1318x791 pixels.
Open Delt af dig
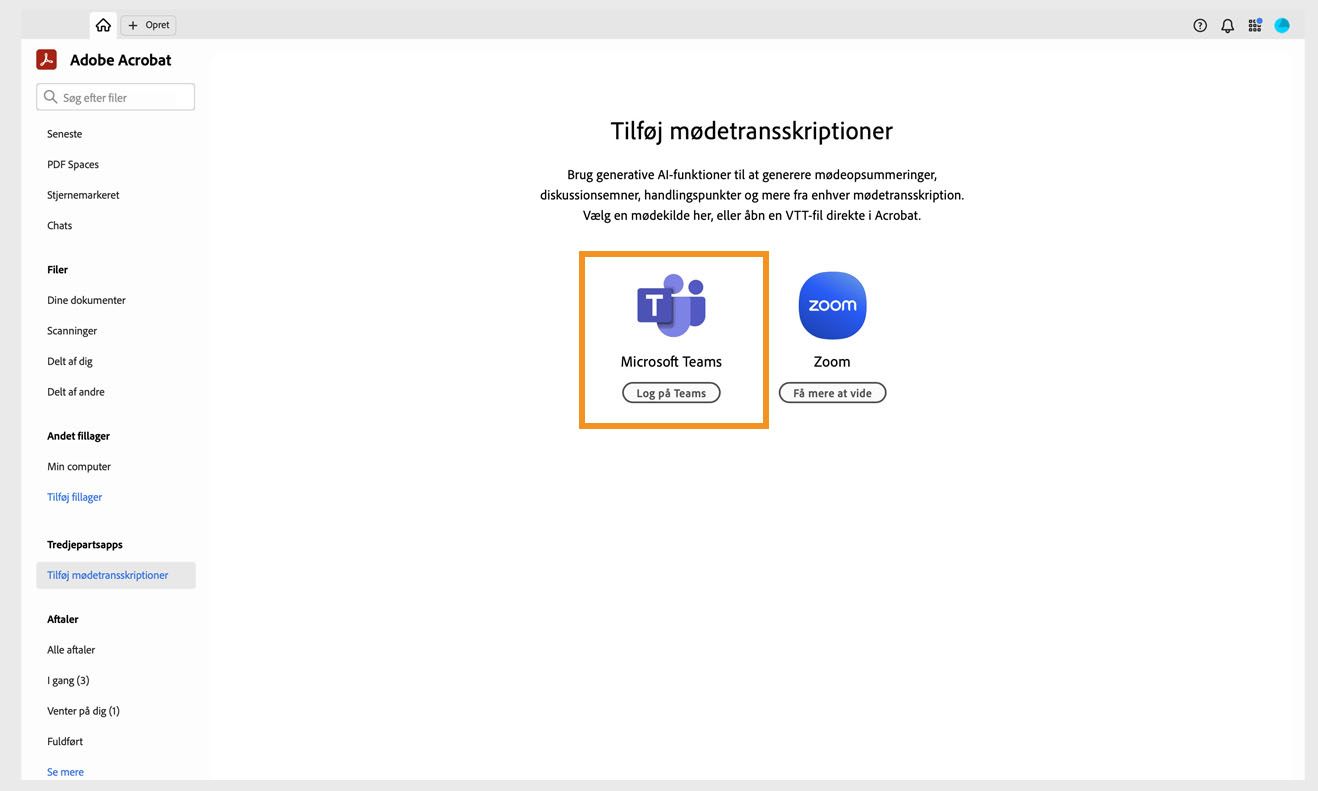pos(70,361)
